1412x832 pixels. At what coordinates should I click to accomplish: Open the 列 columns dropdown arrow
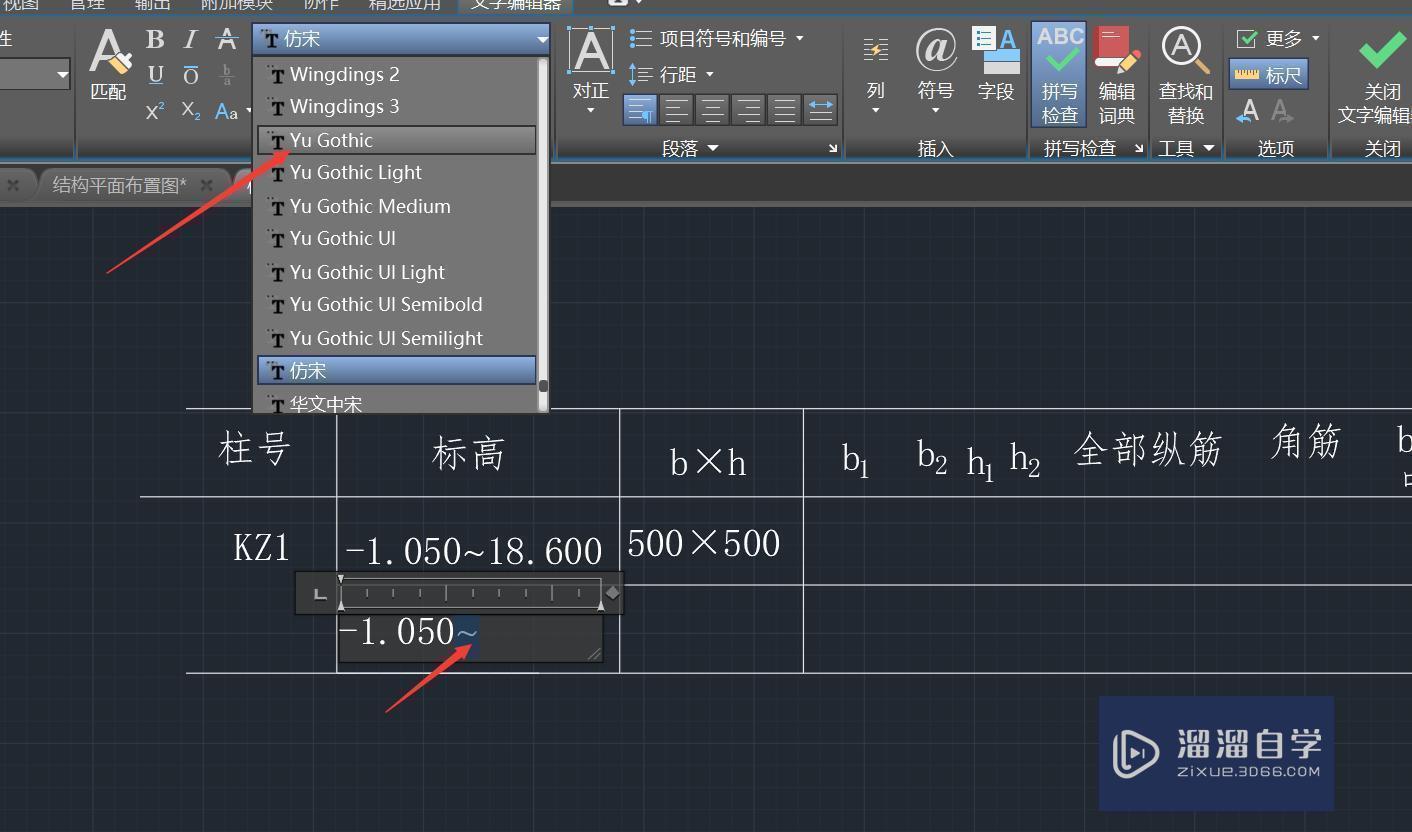coord(876,111)
